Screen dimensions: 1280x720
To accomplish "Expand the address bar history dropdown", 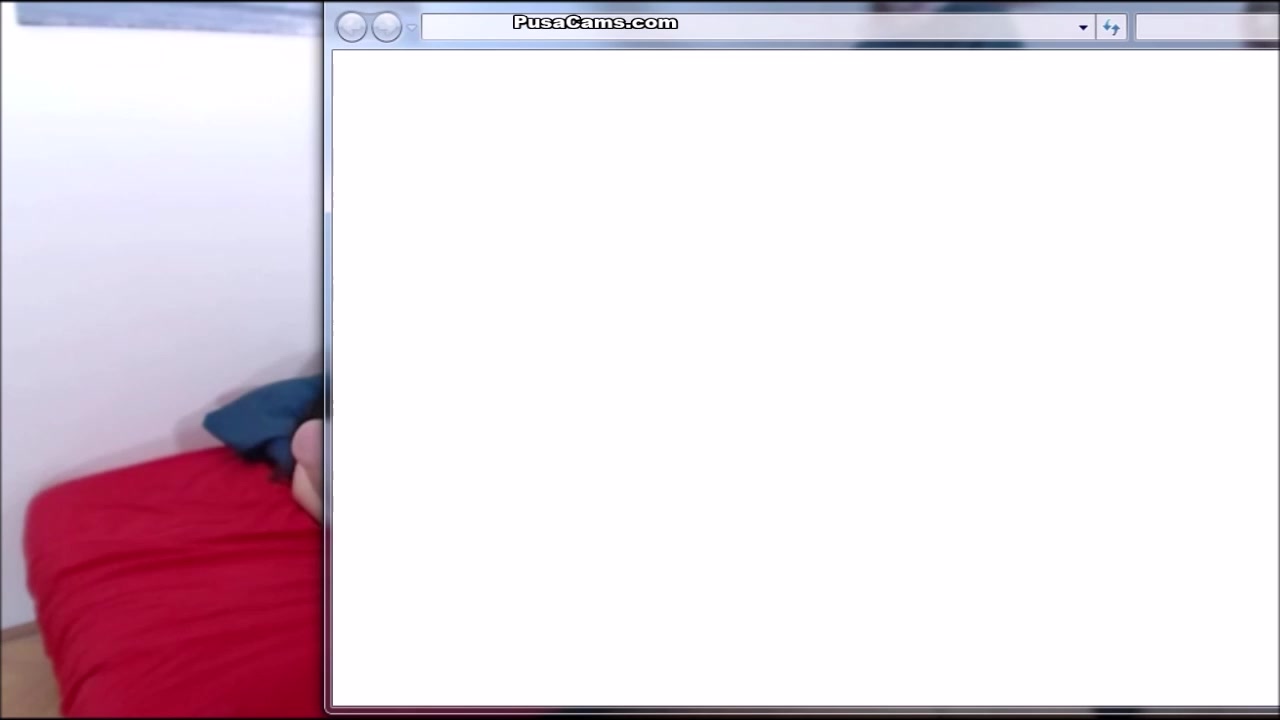I will click(1083, 28).
